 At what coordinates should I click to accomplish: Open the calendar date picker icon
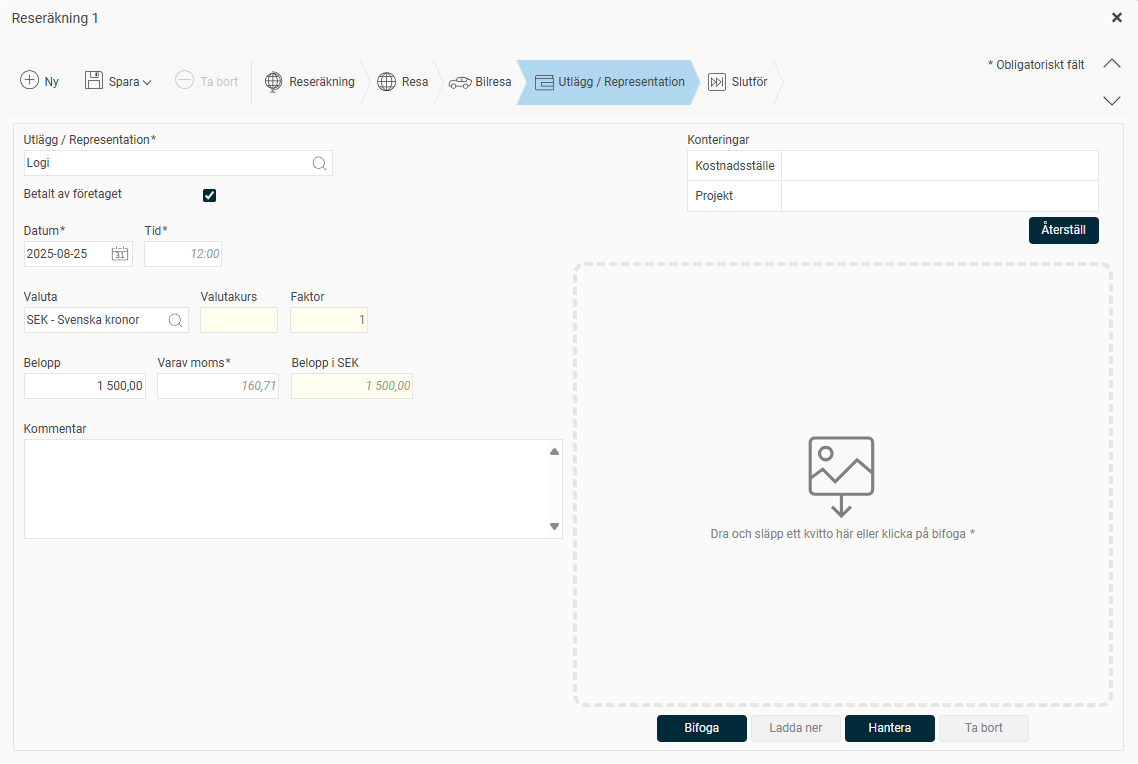pyautogui.click(x=120, y=254)
